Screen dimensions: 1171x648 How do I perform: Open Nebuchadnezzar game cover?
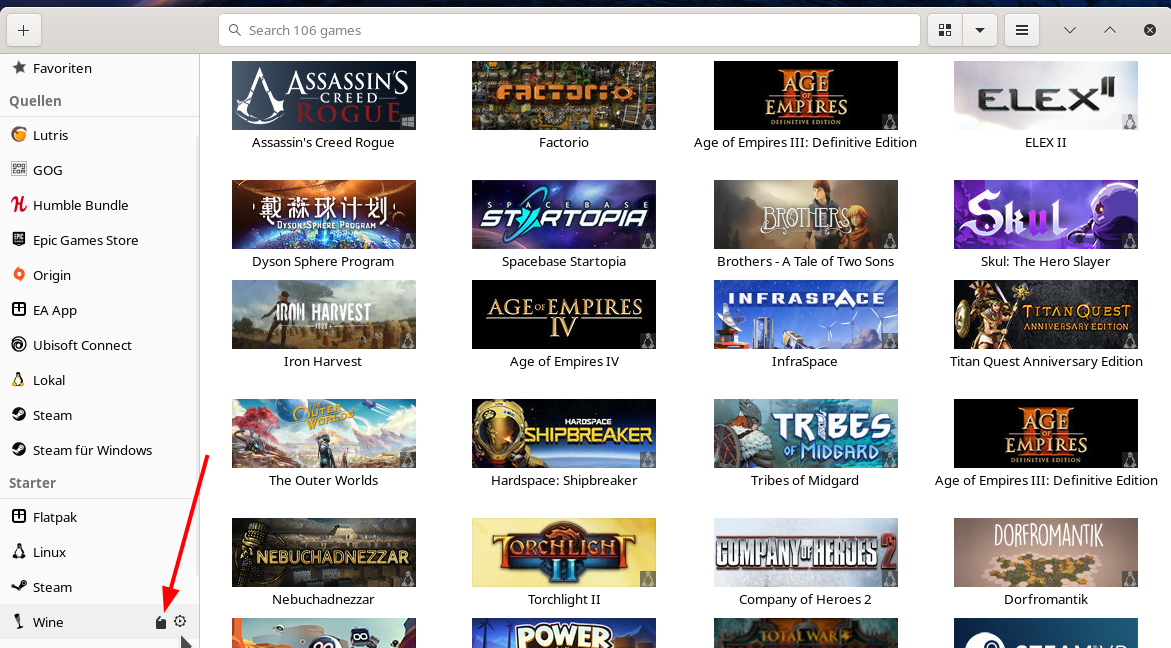(x=323, y=552)
